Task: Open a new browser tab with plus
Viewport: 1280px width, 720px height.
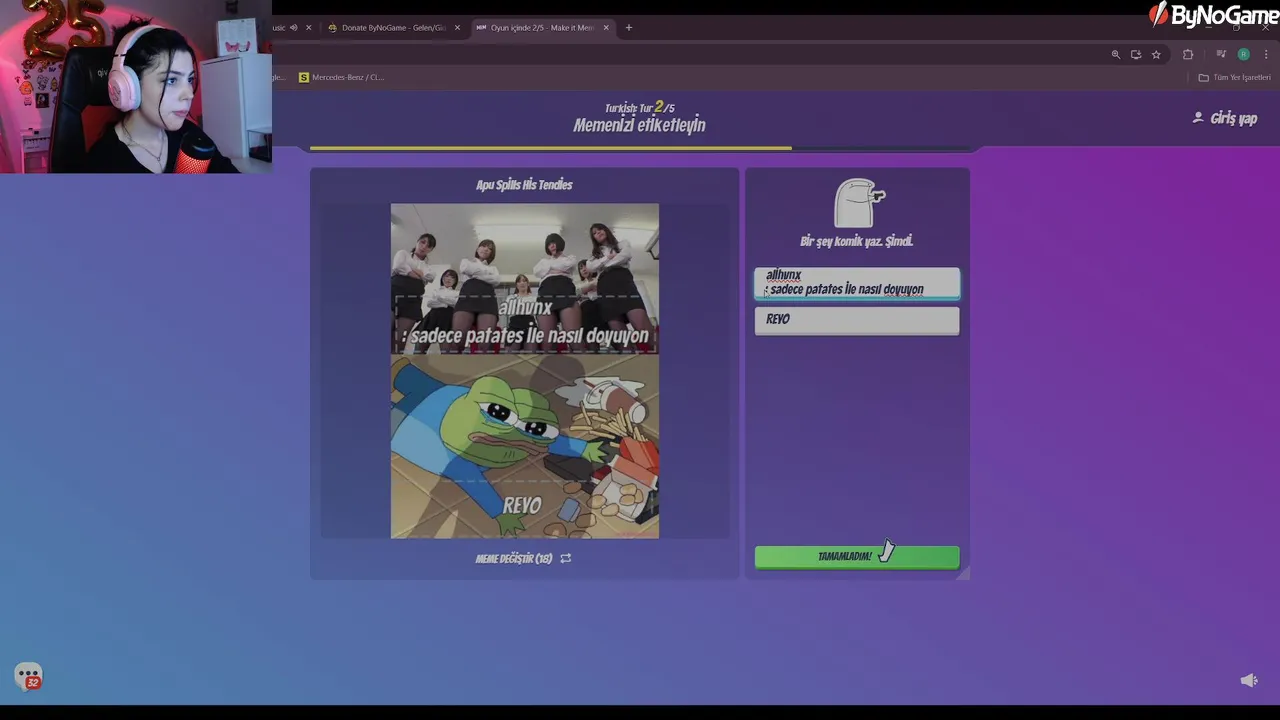Action: tap(628, 28)
